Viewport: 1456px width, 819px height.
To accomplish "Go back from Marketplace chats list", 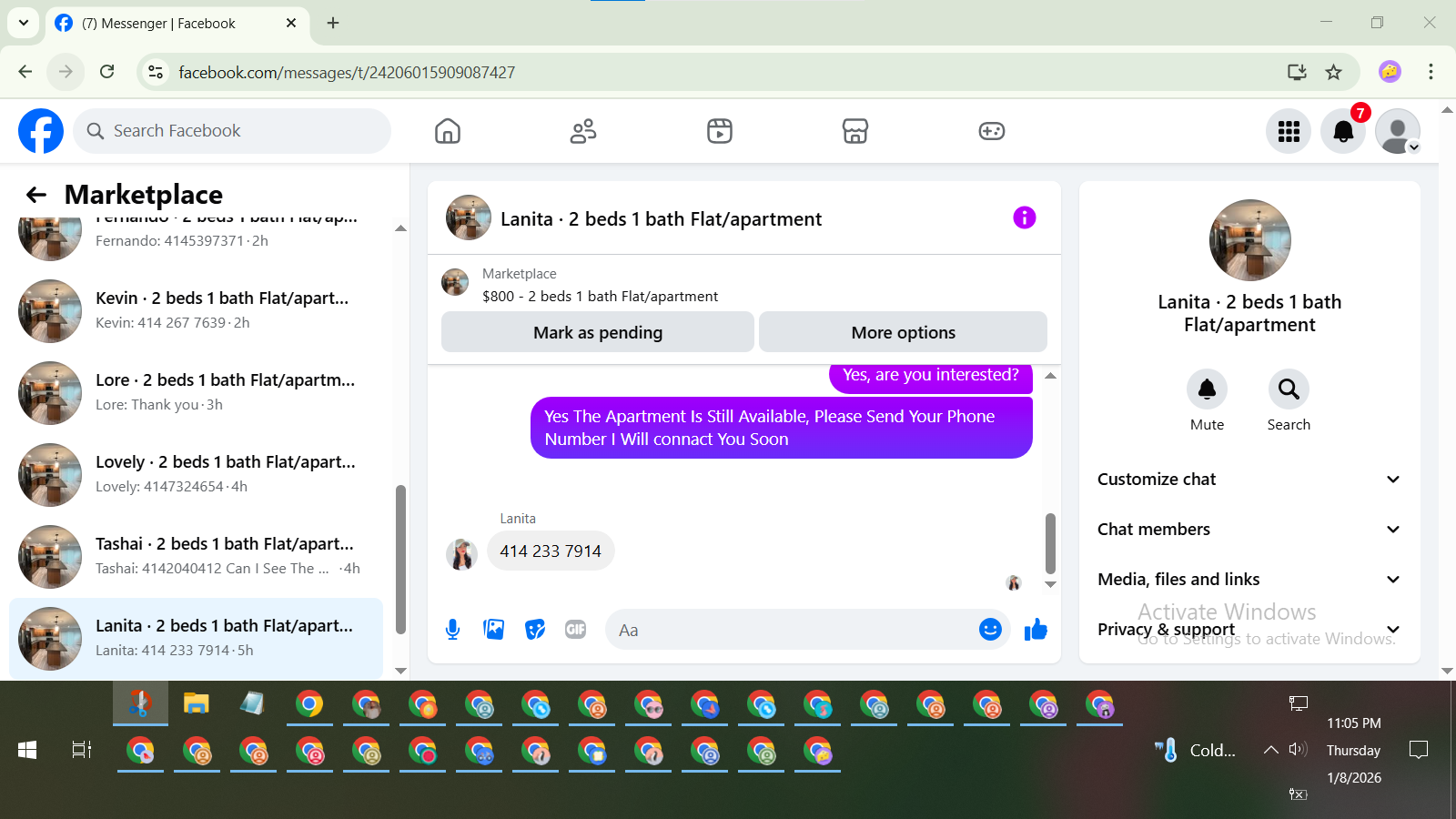I will [x=36, y=195].
